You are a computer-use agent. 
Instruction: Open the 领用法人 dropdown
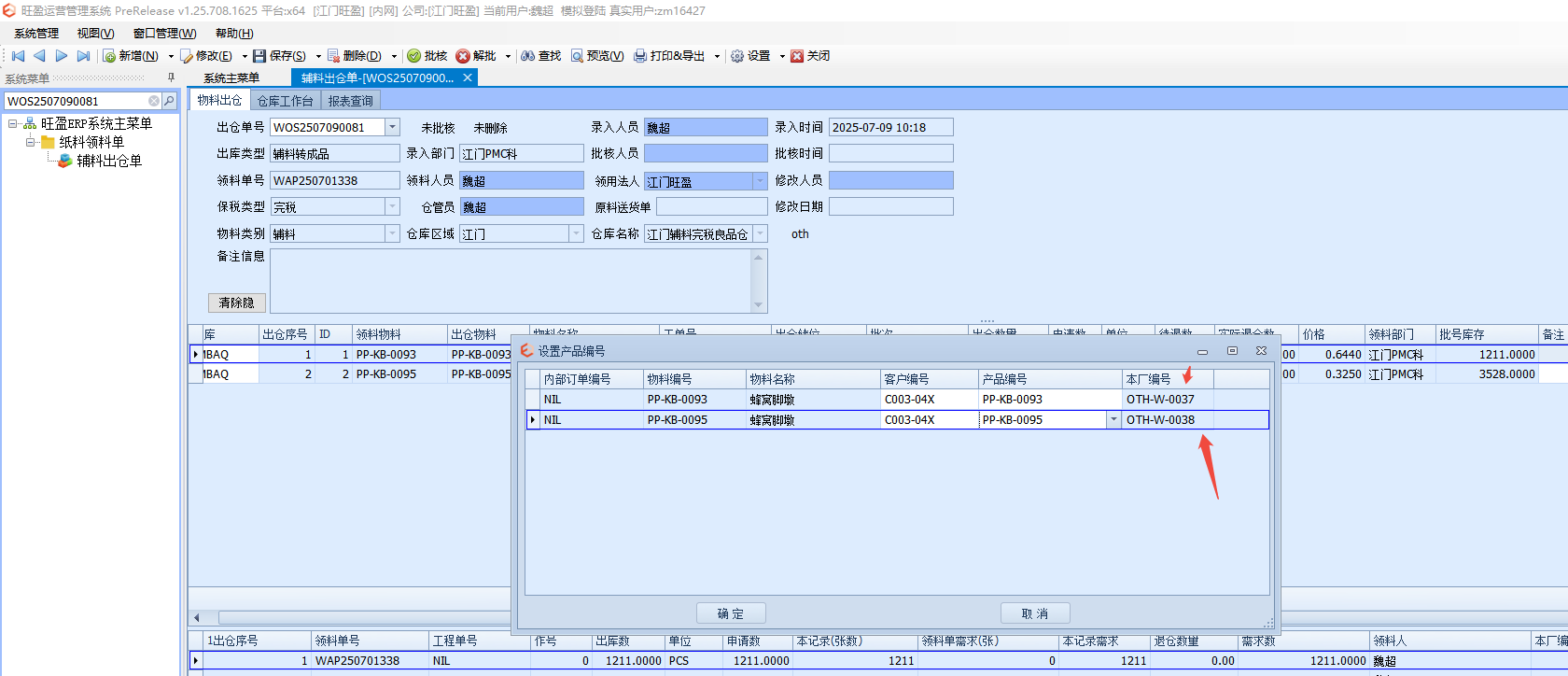pyautogui.click(x=761, y=180)
